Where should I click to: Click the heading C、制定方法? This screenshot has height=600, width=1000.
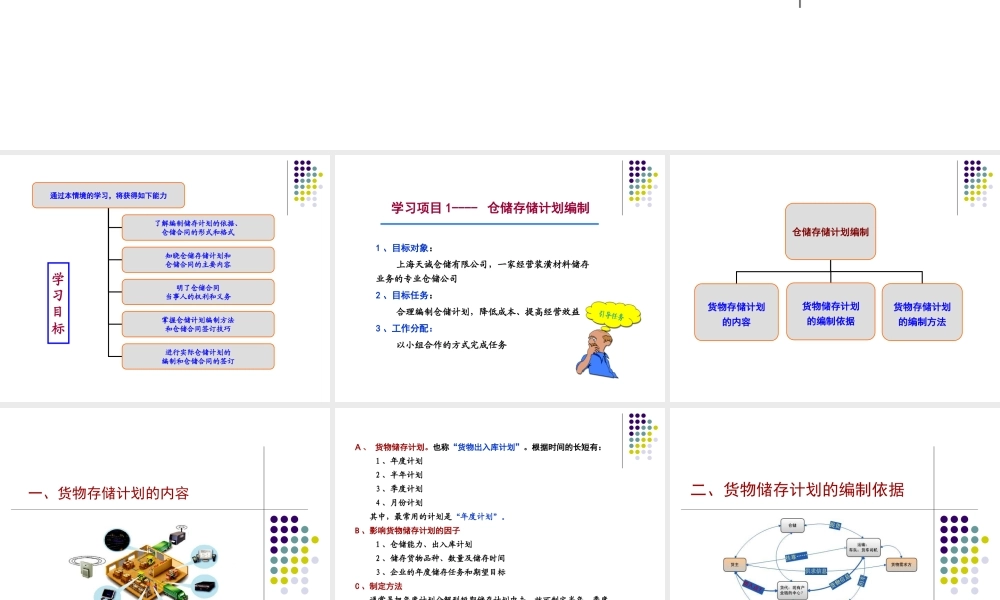[x=378, y=586]
